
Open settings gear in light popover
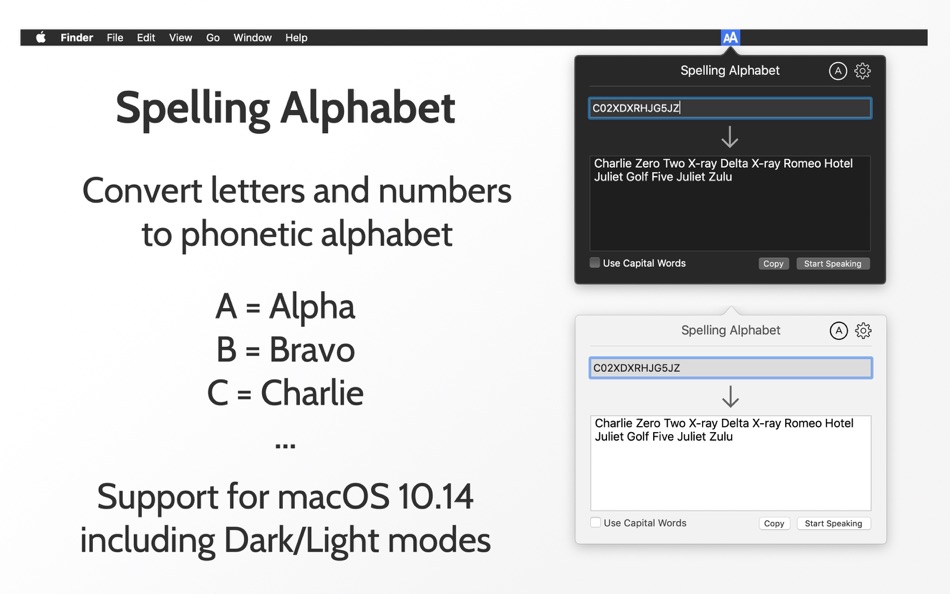point(863,330)
